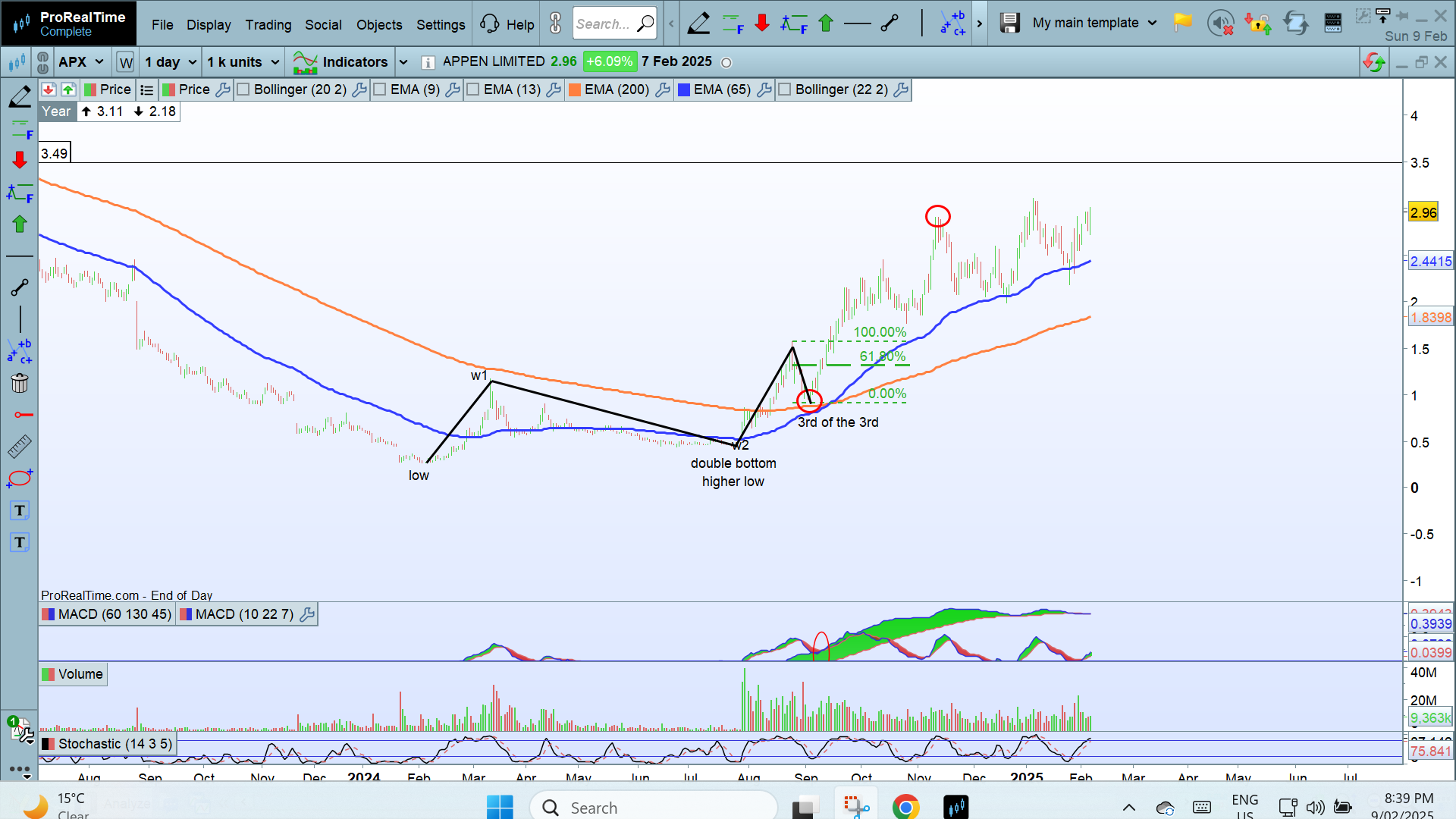This screenshot has width=1456, height=819.
Task: Open the File menu
Action: (x=162, y=24)
